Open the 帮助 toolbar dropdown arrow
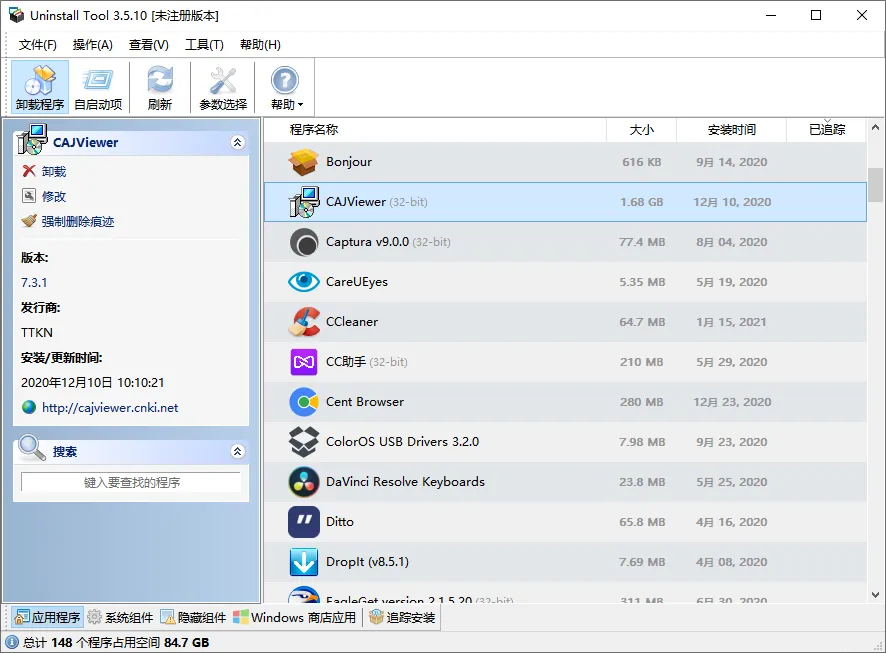The height and width of the screenshot is (653, 886). (x=301, y=105)
